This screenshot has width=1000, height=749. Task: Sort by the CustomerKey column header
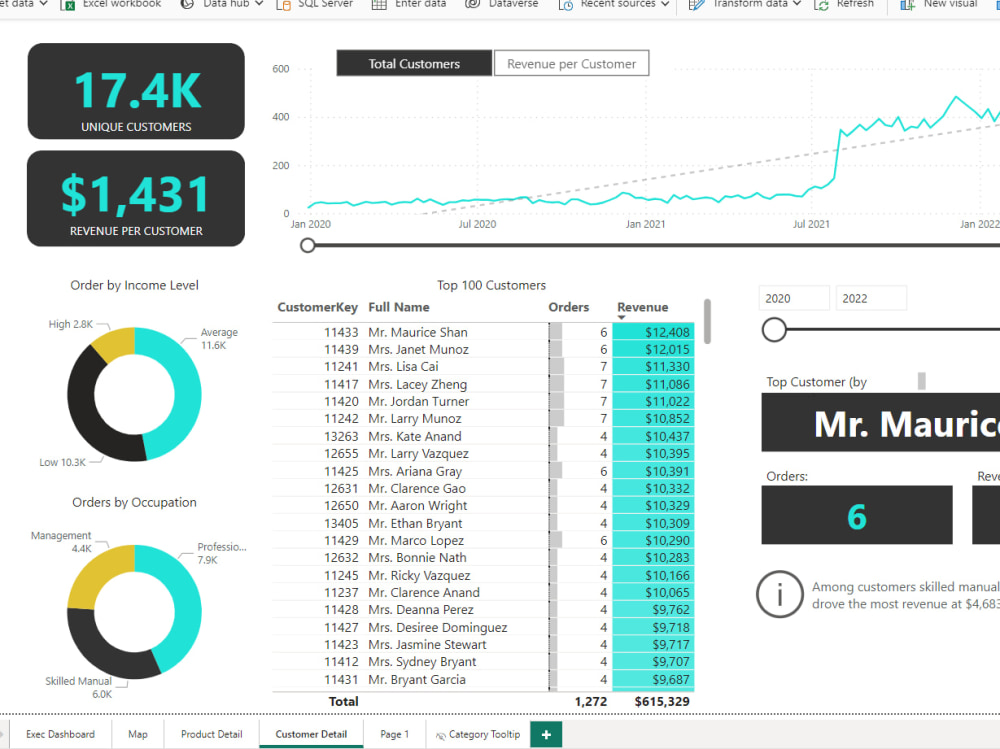click(318, 308)
